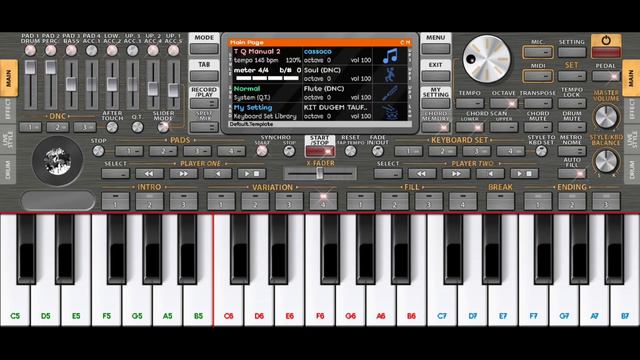Viewport: 640px width, 360px height.
Task: Tap the power button icon
Action: (606, 40)
